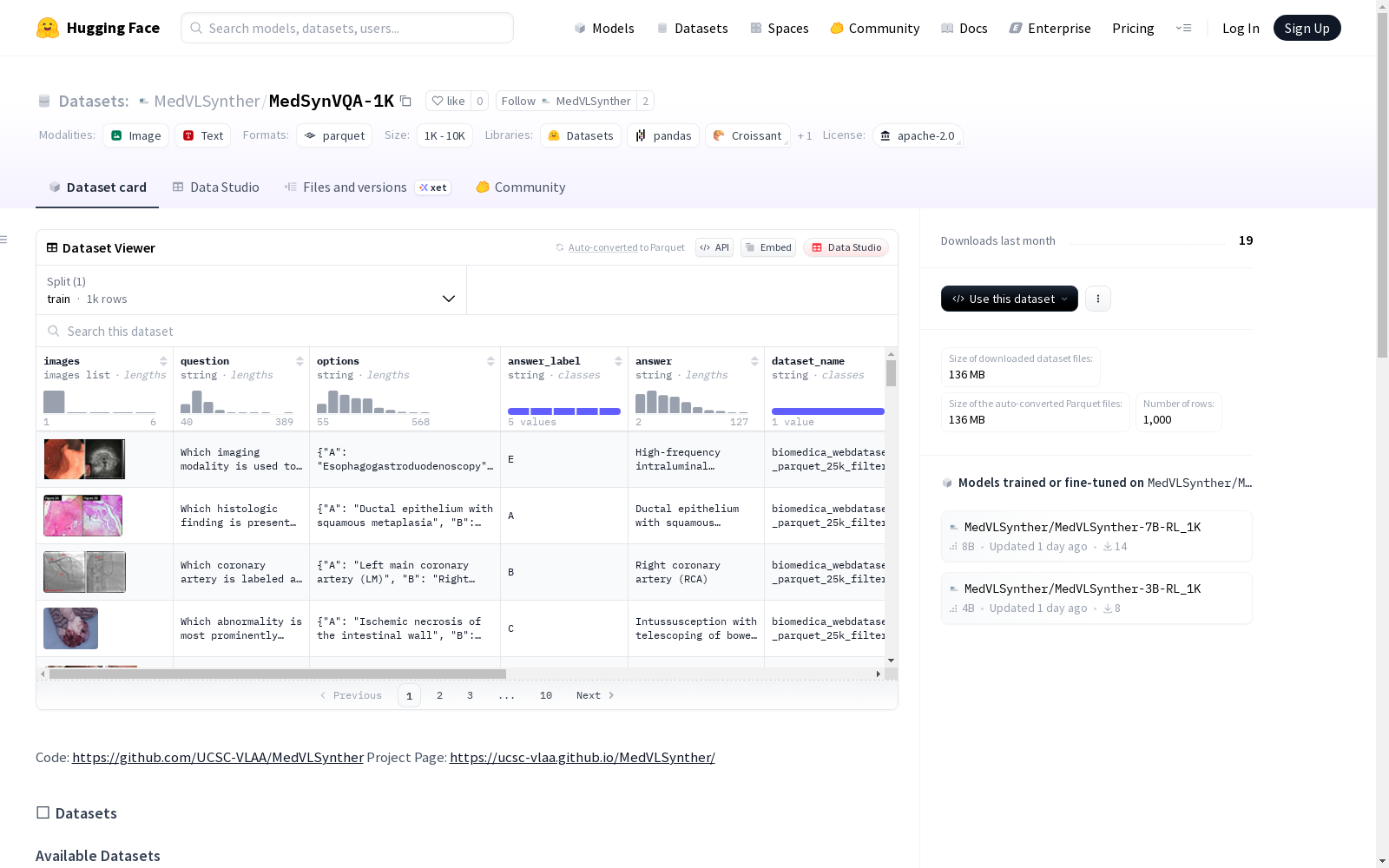Click the Sign Up button
This screenshot has width=1389, height=868.
[1307, 28]
